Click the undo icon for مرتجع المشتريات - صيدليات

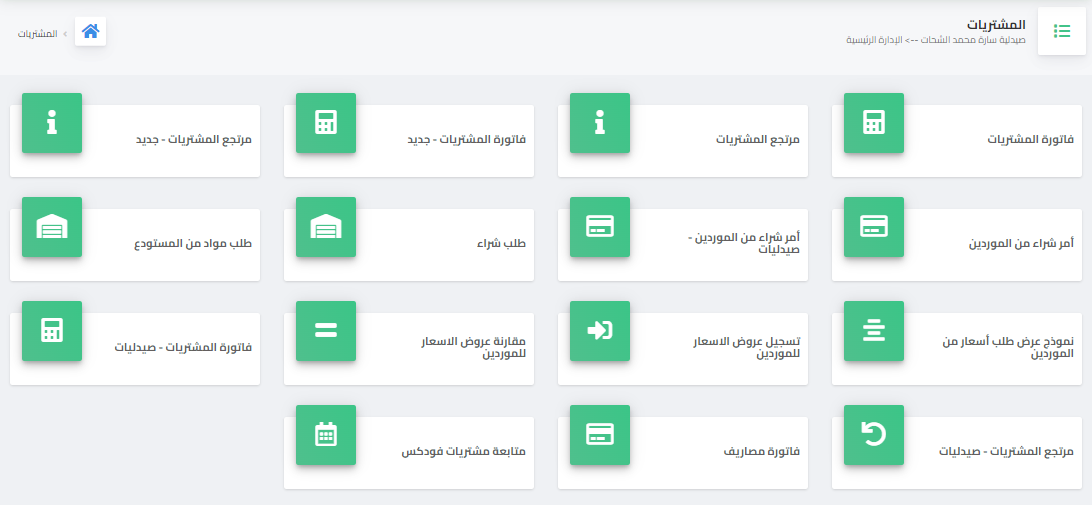tap(873, 435)
